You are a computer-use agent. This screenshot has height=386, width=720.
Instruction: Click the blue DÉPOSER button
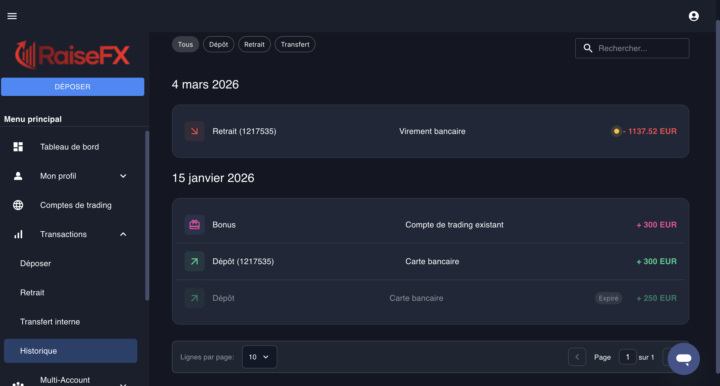[x=73, y=87]
